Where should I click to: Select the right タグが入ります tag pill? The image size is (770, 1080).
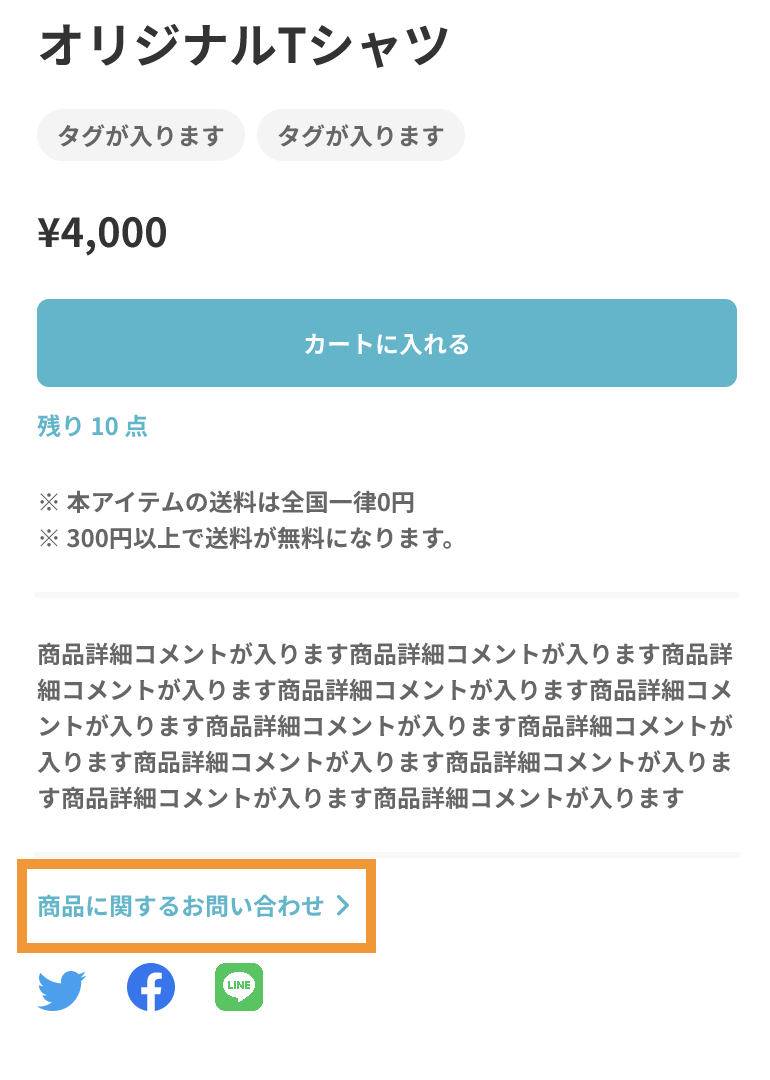click(x=361, y=136)
